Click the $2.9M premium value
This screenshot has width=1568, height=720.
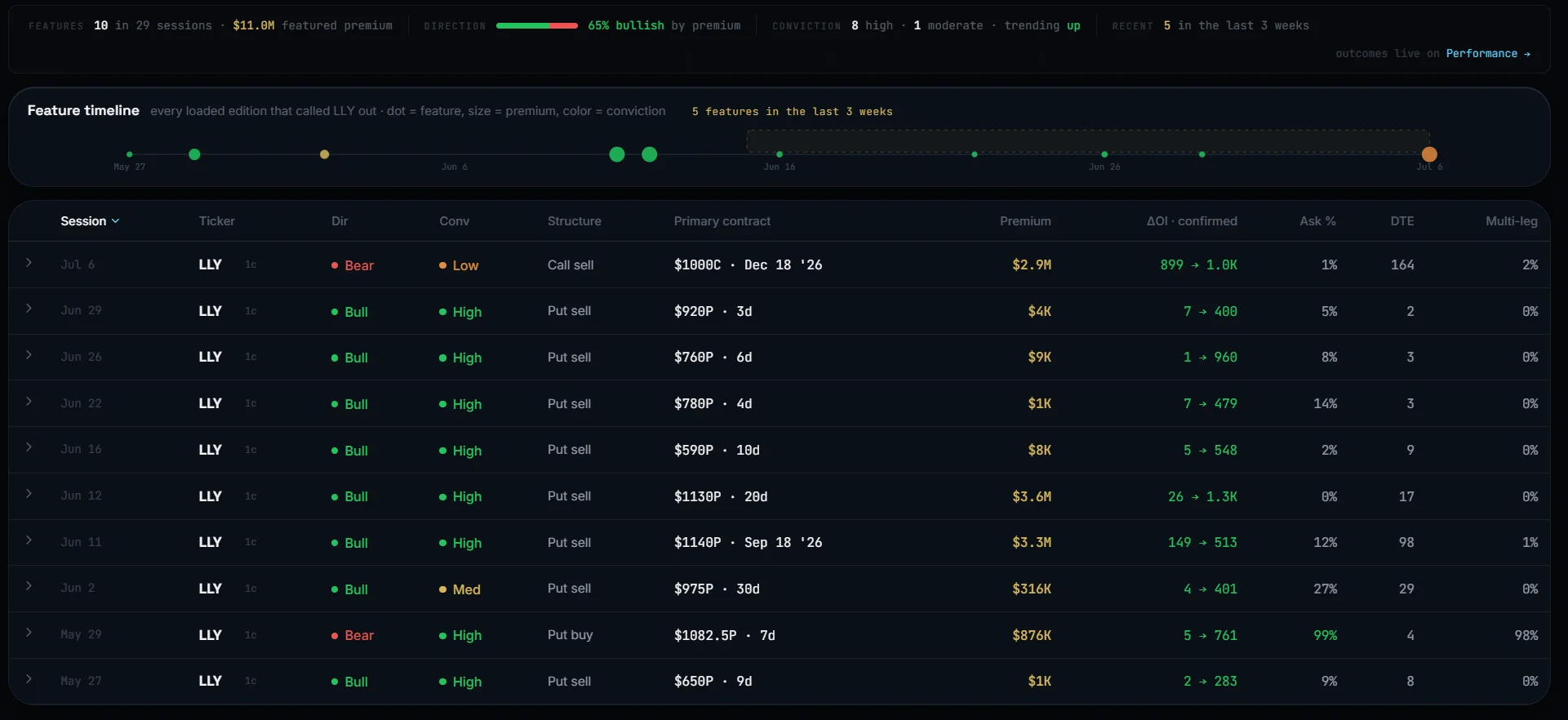click(x=1032, y=264)
